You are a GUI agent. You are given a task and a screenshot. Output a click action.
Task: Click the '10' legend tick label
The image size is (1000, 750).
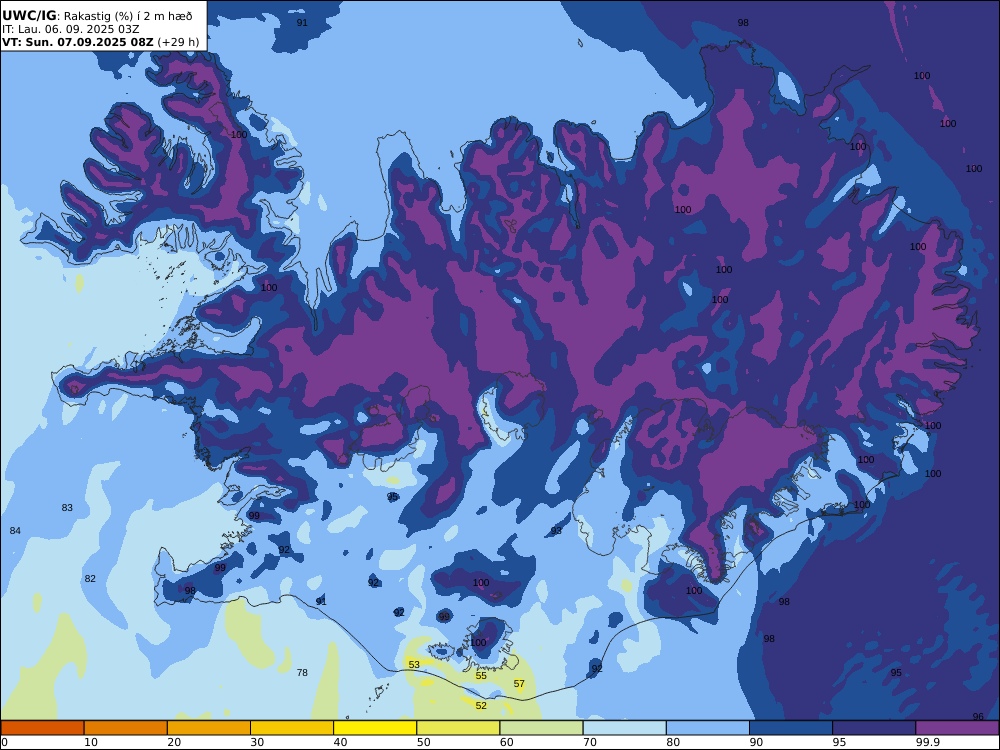tap(91, 742)
